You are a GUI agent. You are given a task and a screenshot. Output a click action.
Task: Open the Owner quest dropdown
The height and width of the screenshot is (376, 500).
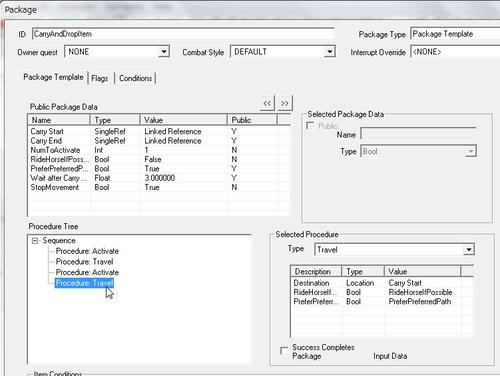[x=163, y=52]
